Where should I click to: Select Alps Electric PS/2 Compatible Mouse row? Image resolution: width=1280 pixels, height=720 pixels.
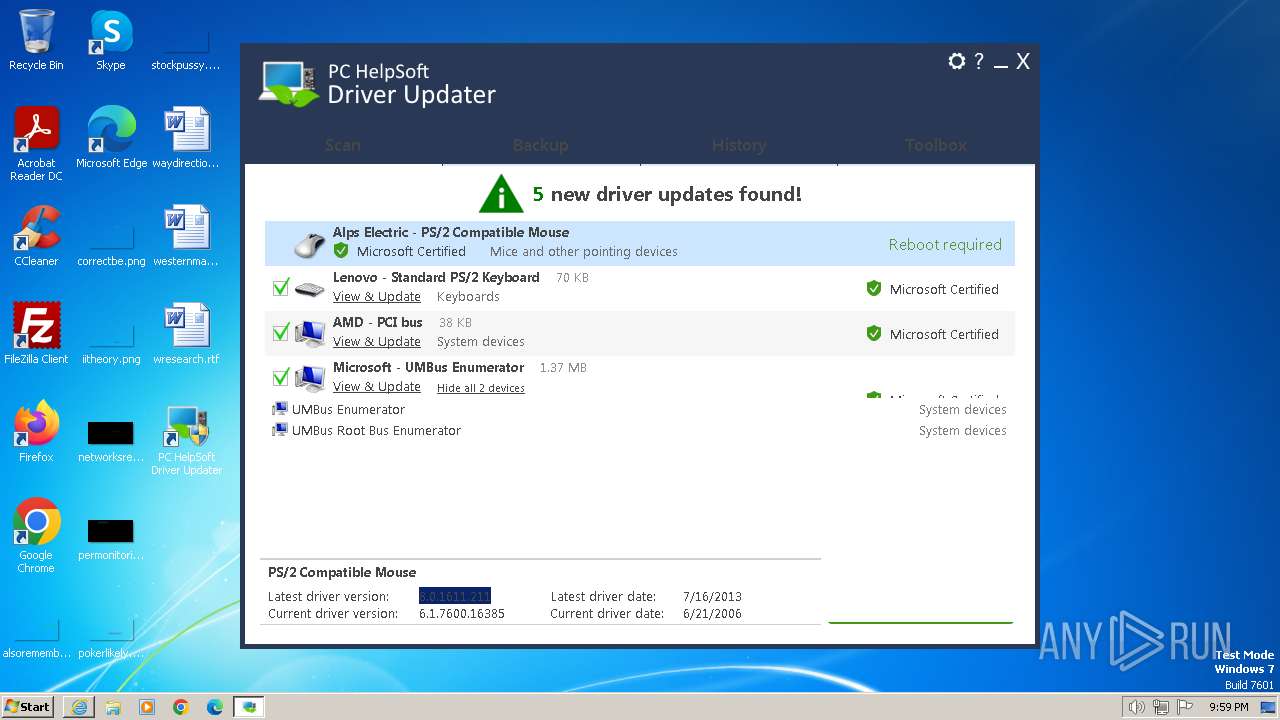click(x=640, y=243)
